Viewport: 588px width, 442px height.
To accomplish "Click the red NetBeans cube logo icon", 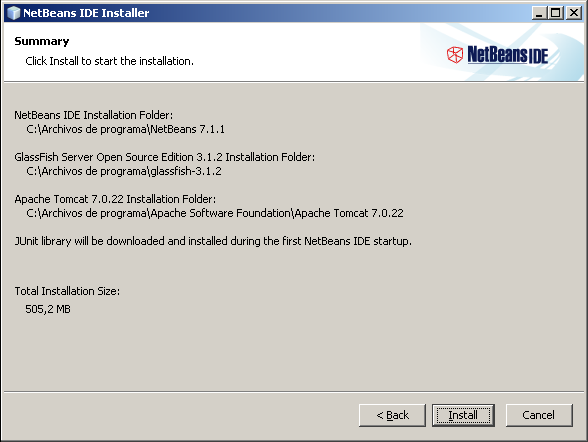I will (454, 55).
